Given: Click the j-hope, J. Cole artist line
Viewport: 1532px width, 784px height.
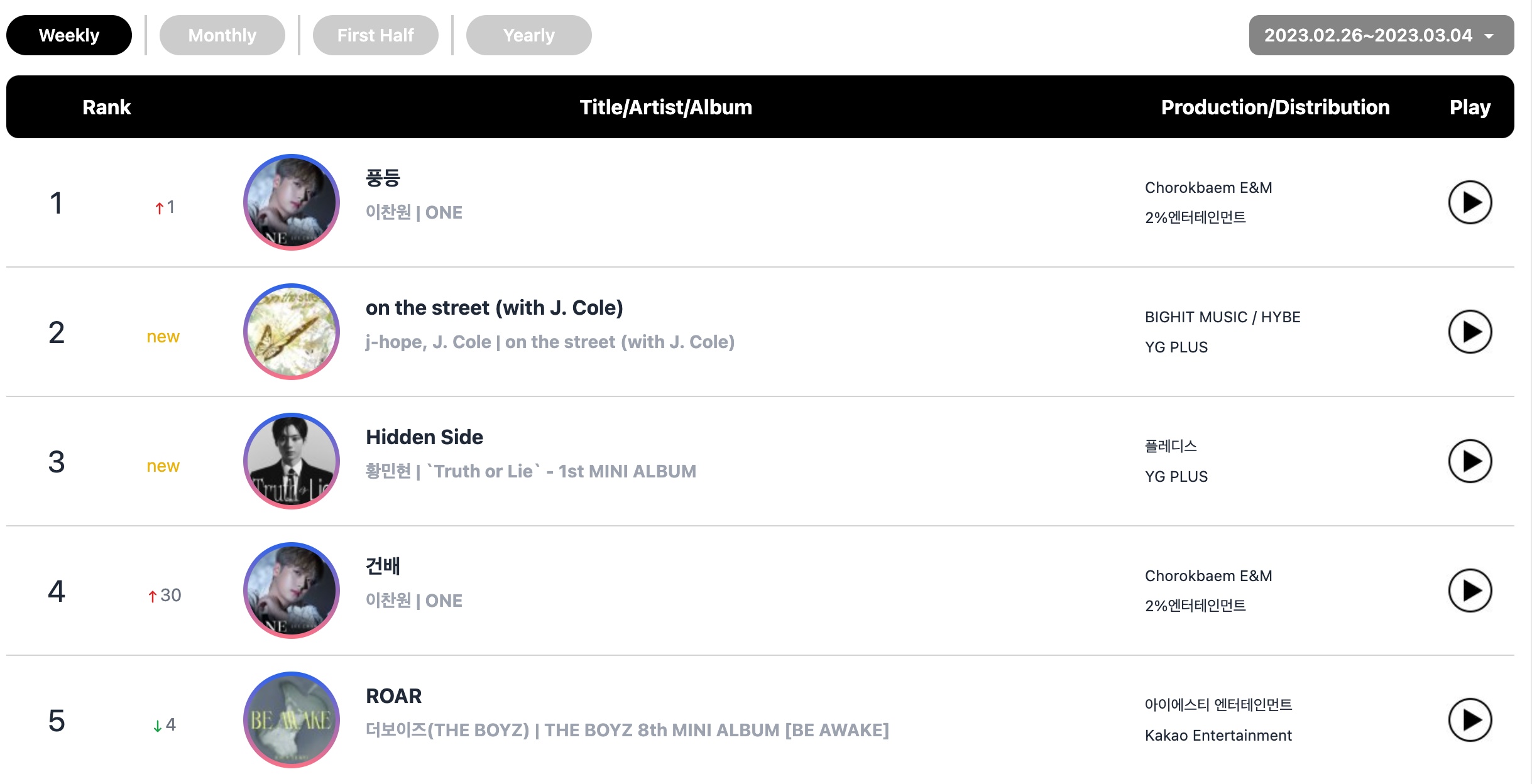Looking at the screenshot, I should (550, 342).
